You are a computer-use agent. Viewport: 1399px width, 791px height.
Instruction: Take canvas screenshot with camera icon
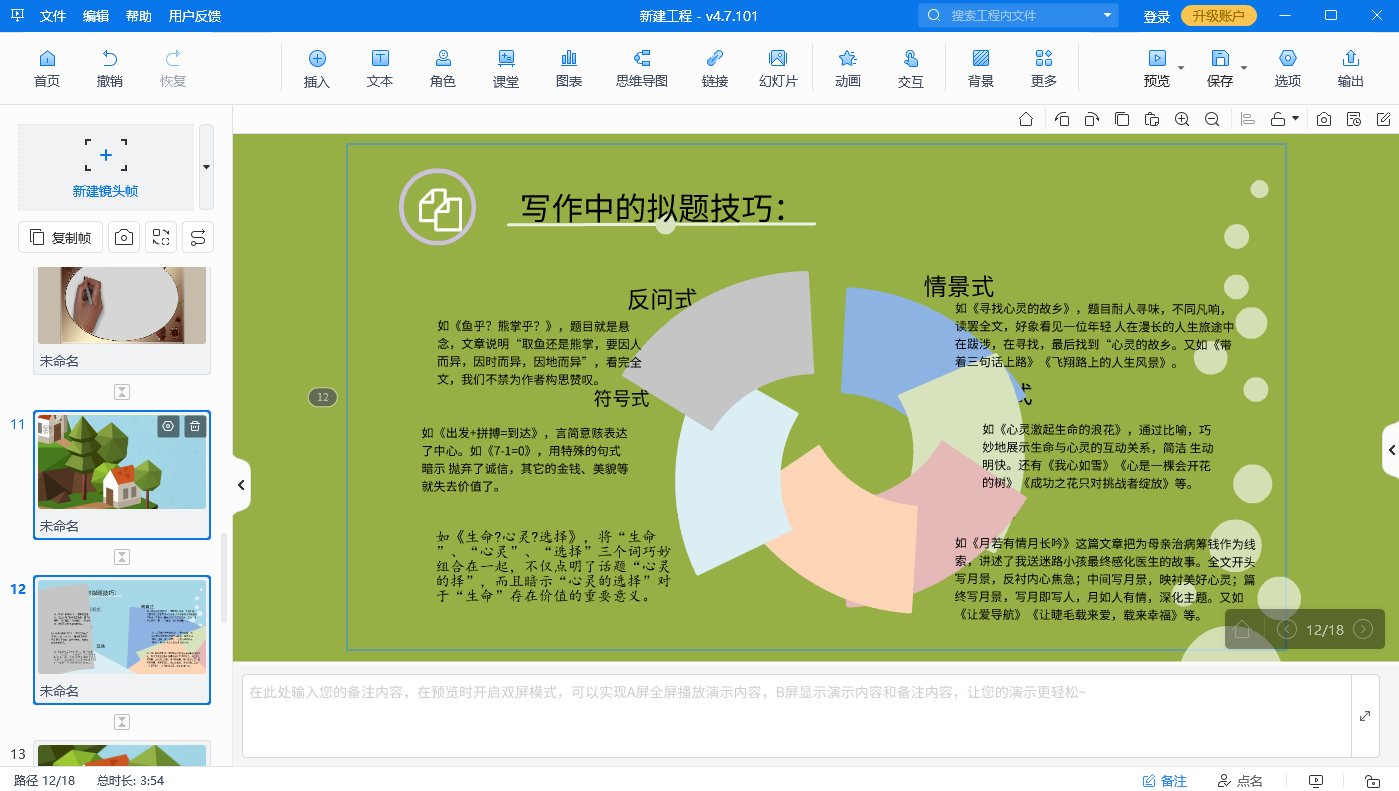tap(1324, 119)
